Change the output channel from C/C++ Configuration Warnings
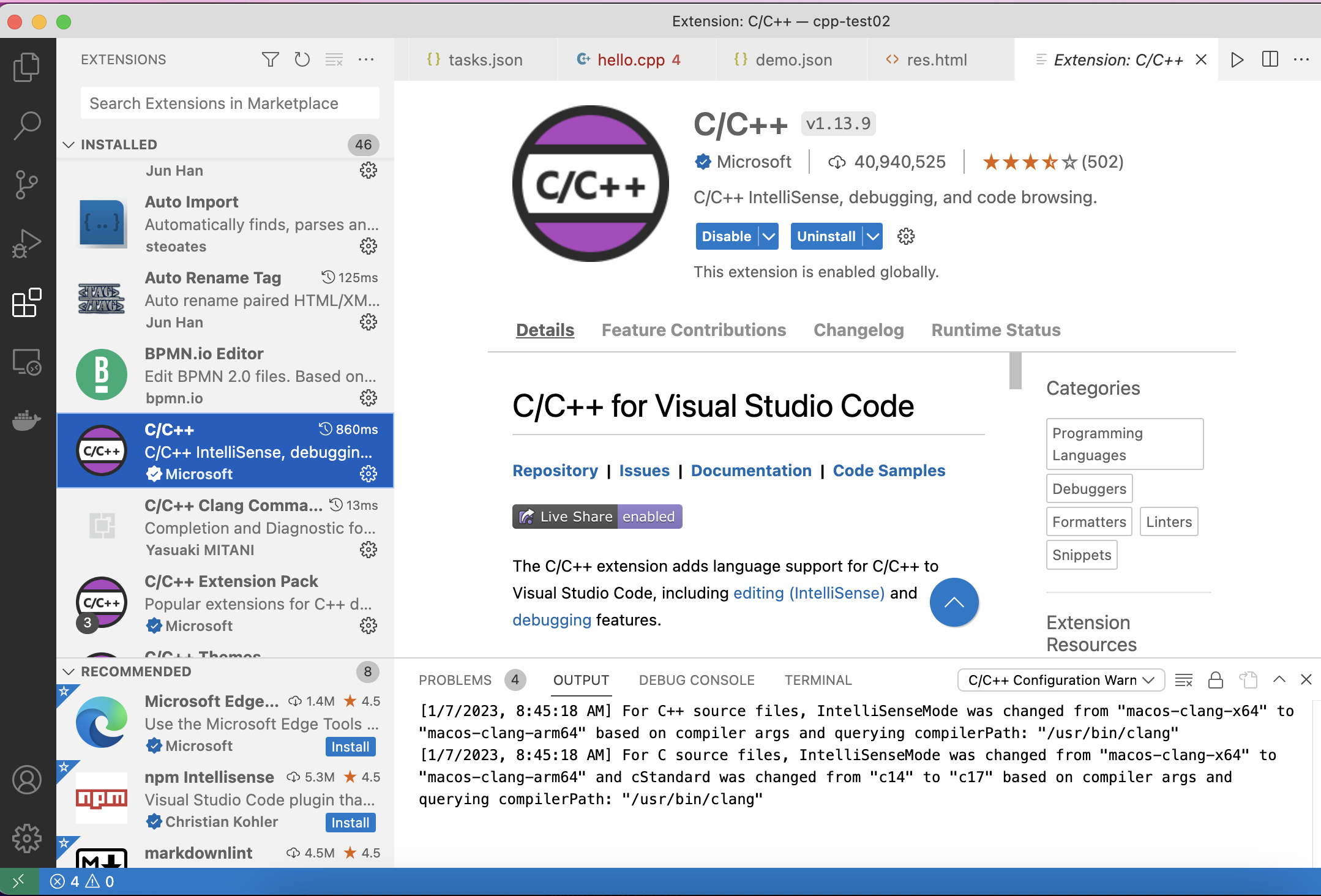1321x896 pixels. 1060,680
